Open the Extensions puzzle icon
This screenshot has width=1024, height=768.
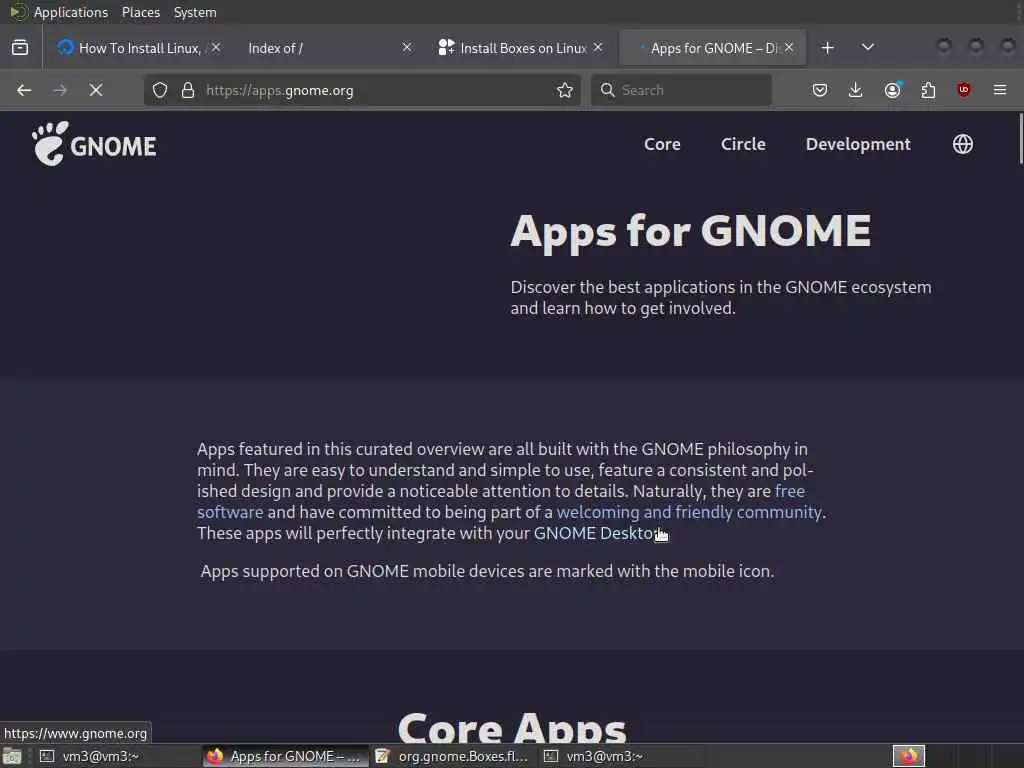click(x=928, y=90)
